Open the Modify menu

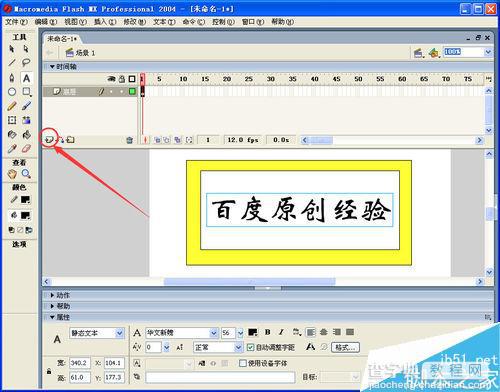pyautogui.click(x=135, y=22)
